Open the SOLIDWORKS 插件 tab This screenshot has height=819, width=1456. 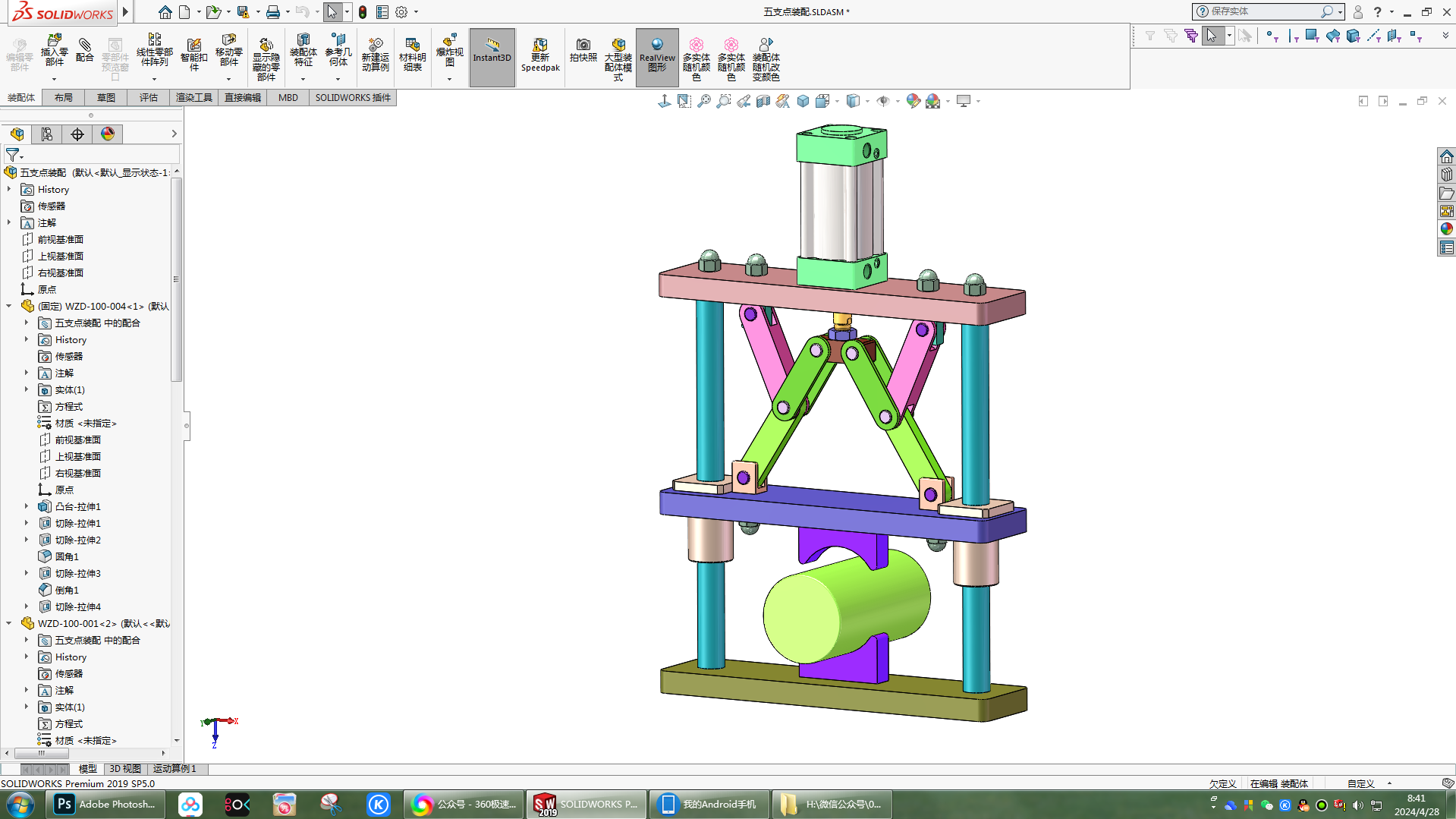[353, 98]
